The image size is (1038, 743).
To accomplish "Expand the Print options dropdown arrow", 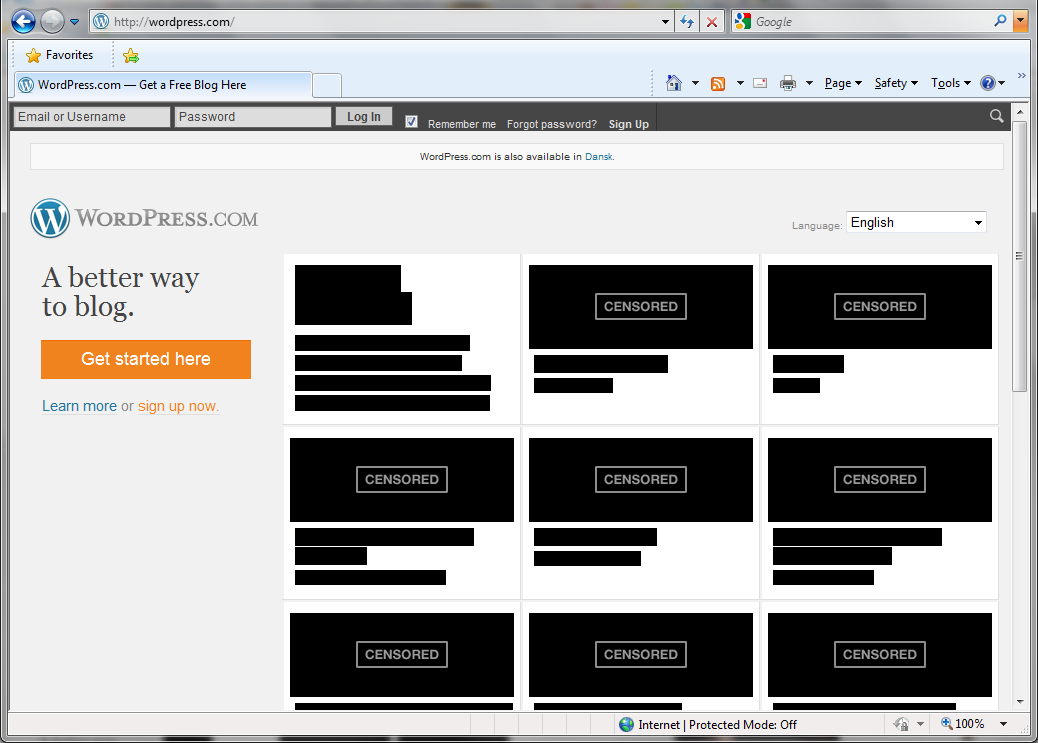I will point(809,83).
